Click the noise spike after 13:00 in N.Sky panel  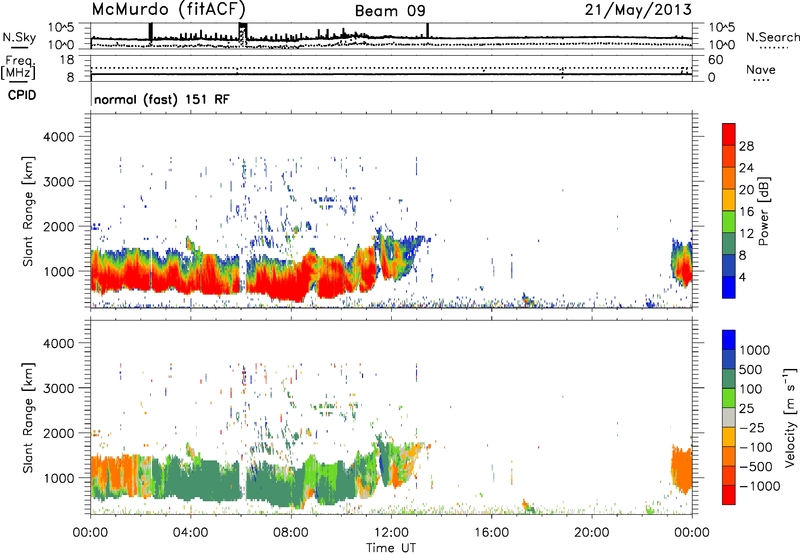[x=428, y=31]
